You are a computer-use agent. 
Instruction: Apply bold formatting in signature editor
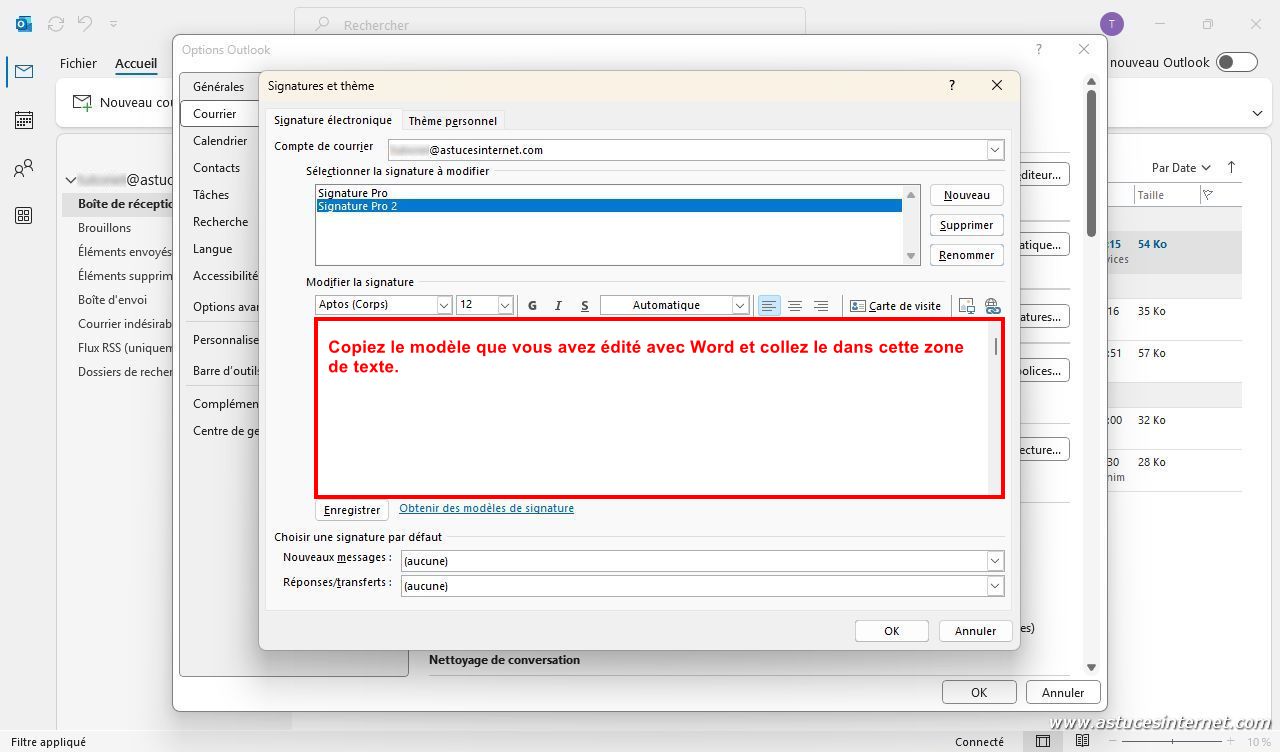532,306
